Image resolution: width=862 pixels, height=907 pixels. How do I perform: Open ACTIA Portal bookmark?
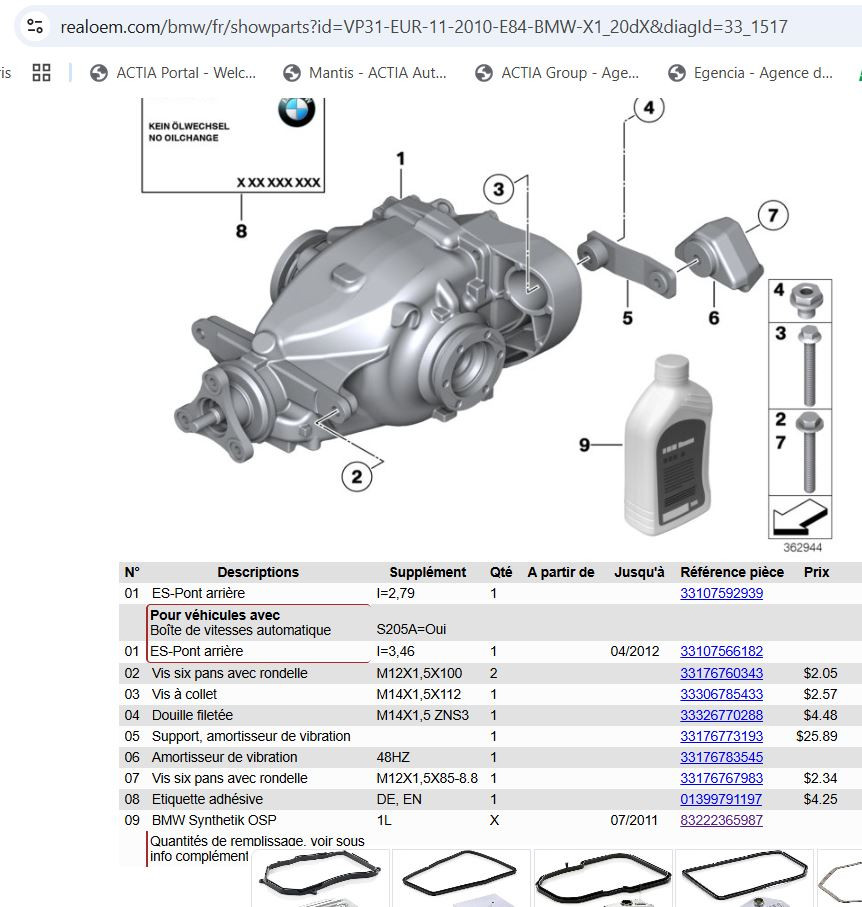pos(172,73)
